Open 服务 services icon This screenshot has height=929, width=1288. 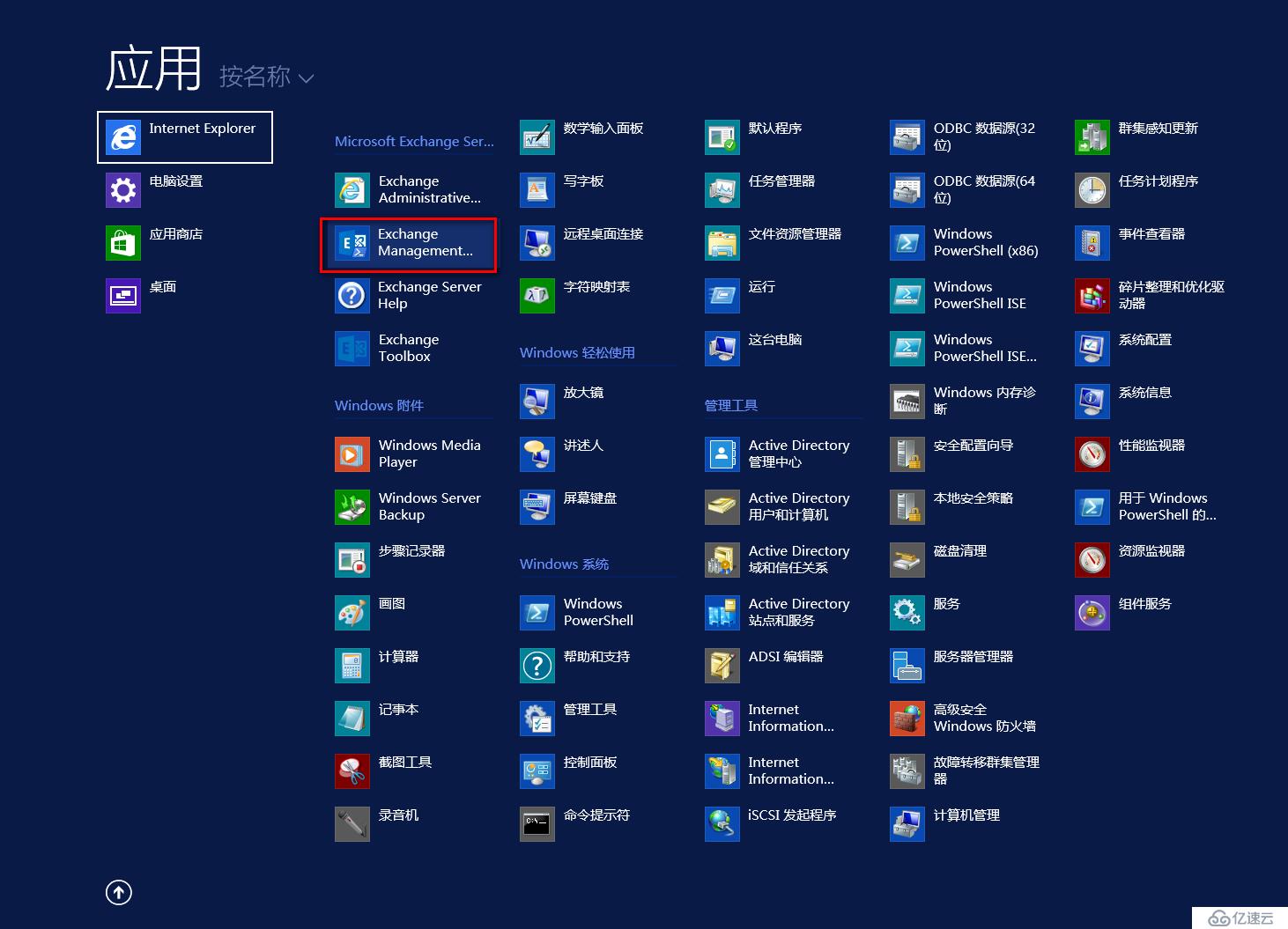pyautogui.click(x=907, y=613)
